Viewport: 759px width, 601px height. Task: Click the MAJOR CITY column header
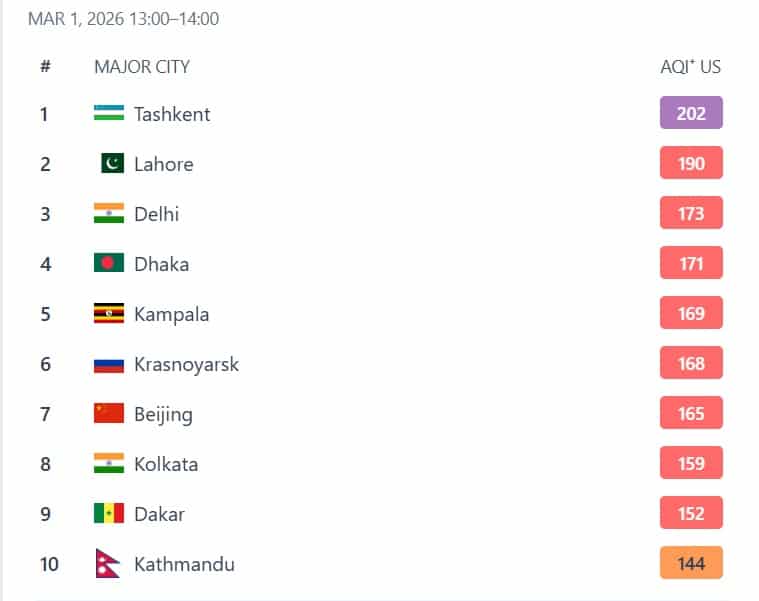coord(142,67)
